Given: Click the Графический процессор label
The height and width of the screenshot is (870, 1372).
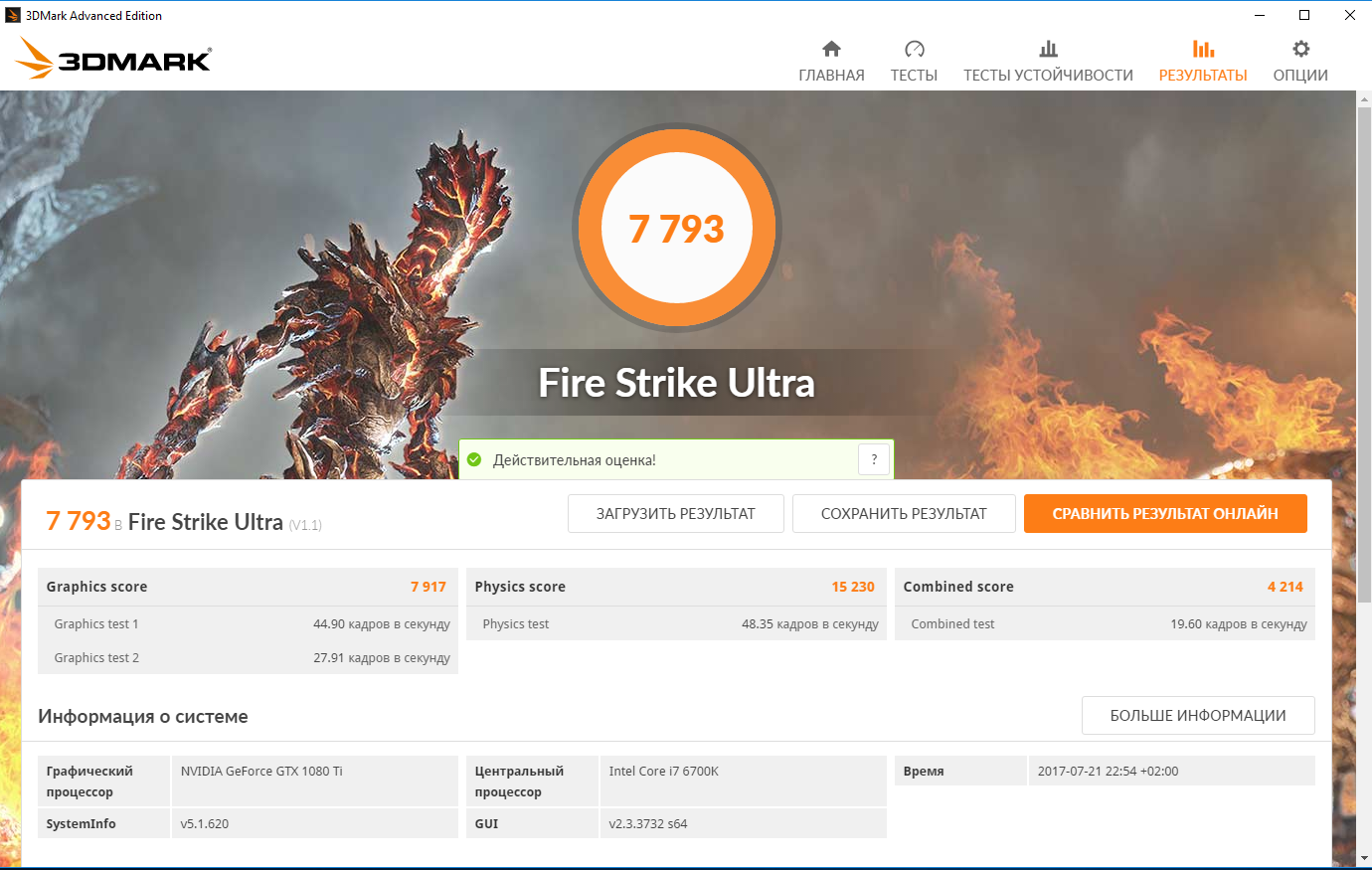Looking at the screenshot, I should click(89, 782).
